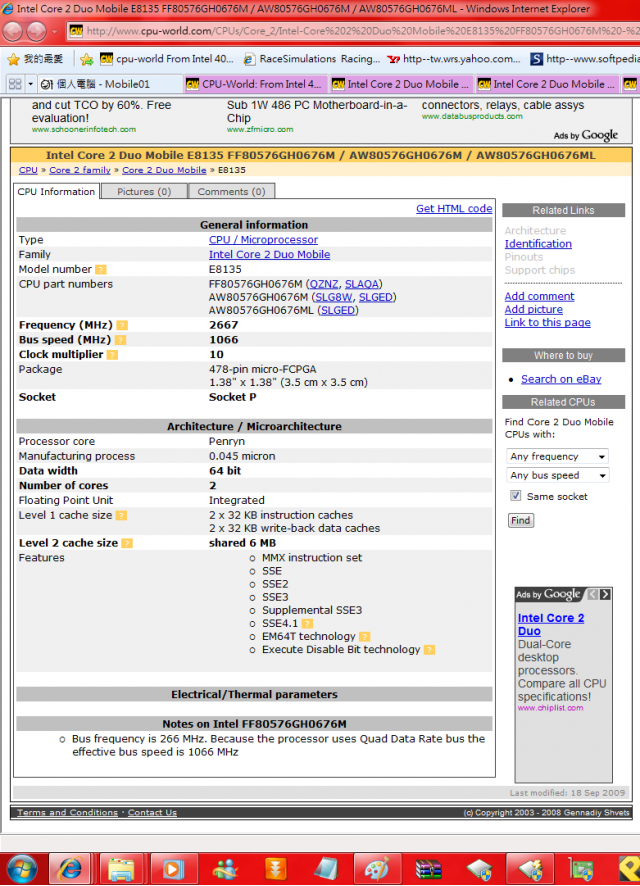The width and height of the screenshot is (640, 886).
Task: Expand the tab list arrow beside Quick Tabs
Action: [31, 84]
